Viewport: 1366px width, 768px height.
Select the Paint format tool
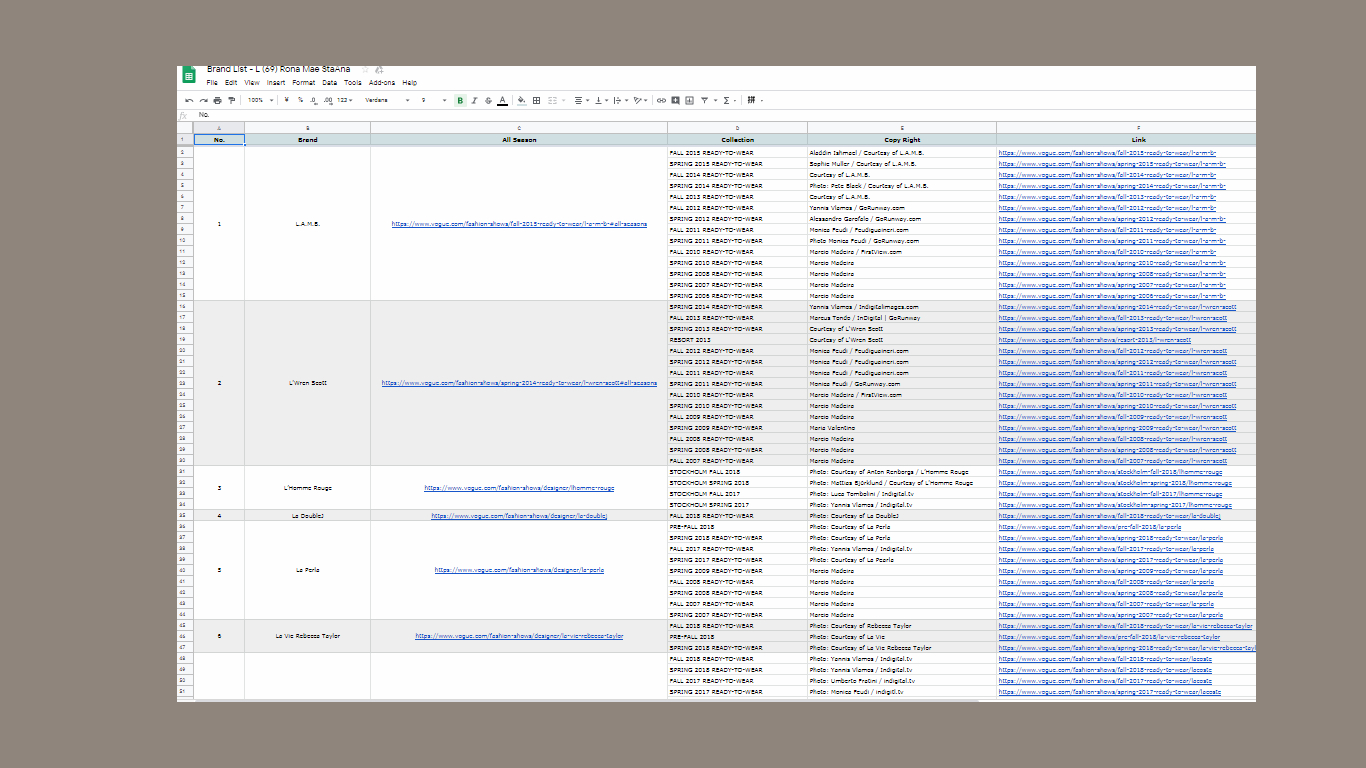[x=231, y=100]
